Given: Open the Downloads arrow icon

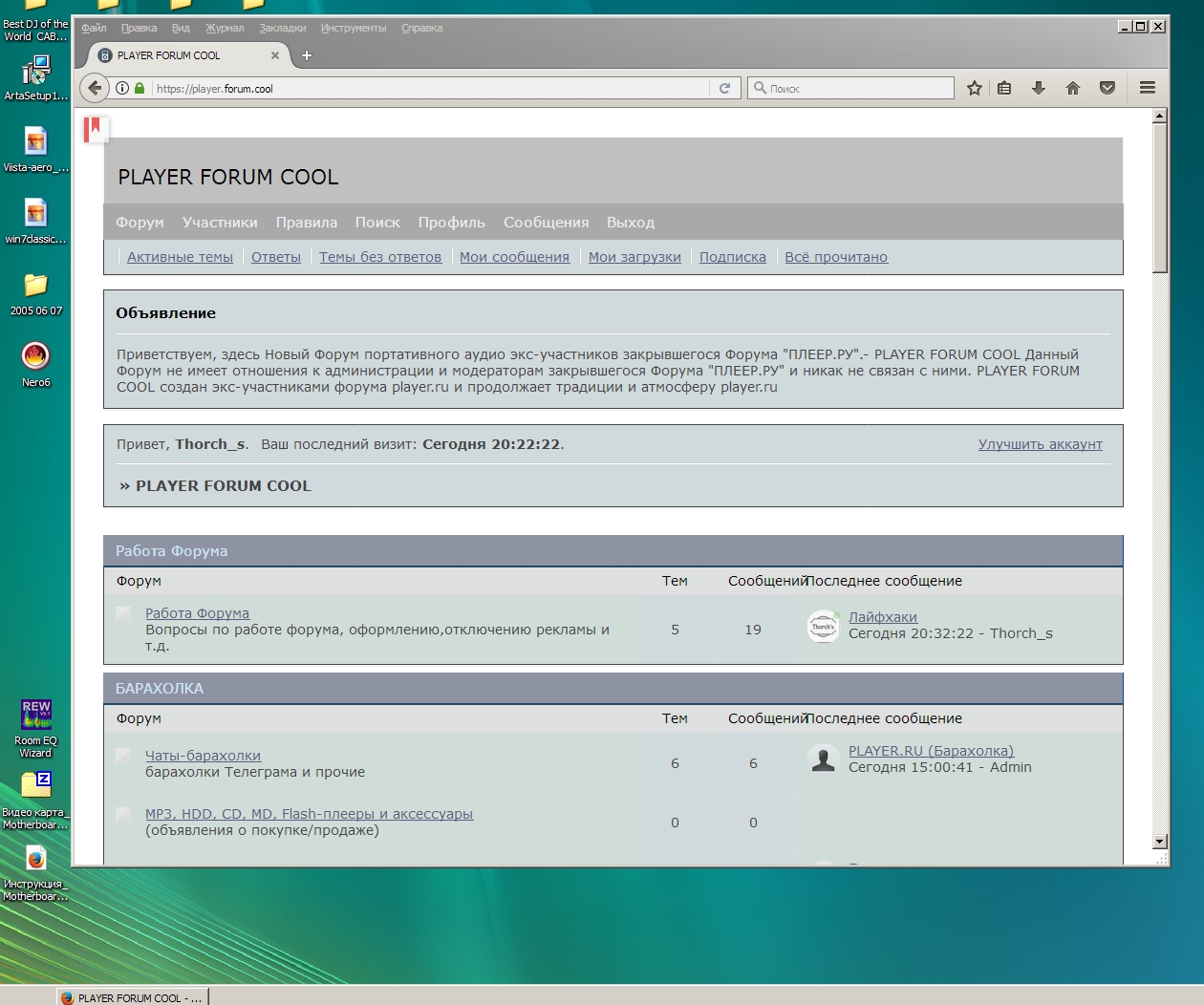Looking at the screenshot, I should coord(1039,88).
